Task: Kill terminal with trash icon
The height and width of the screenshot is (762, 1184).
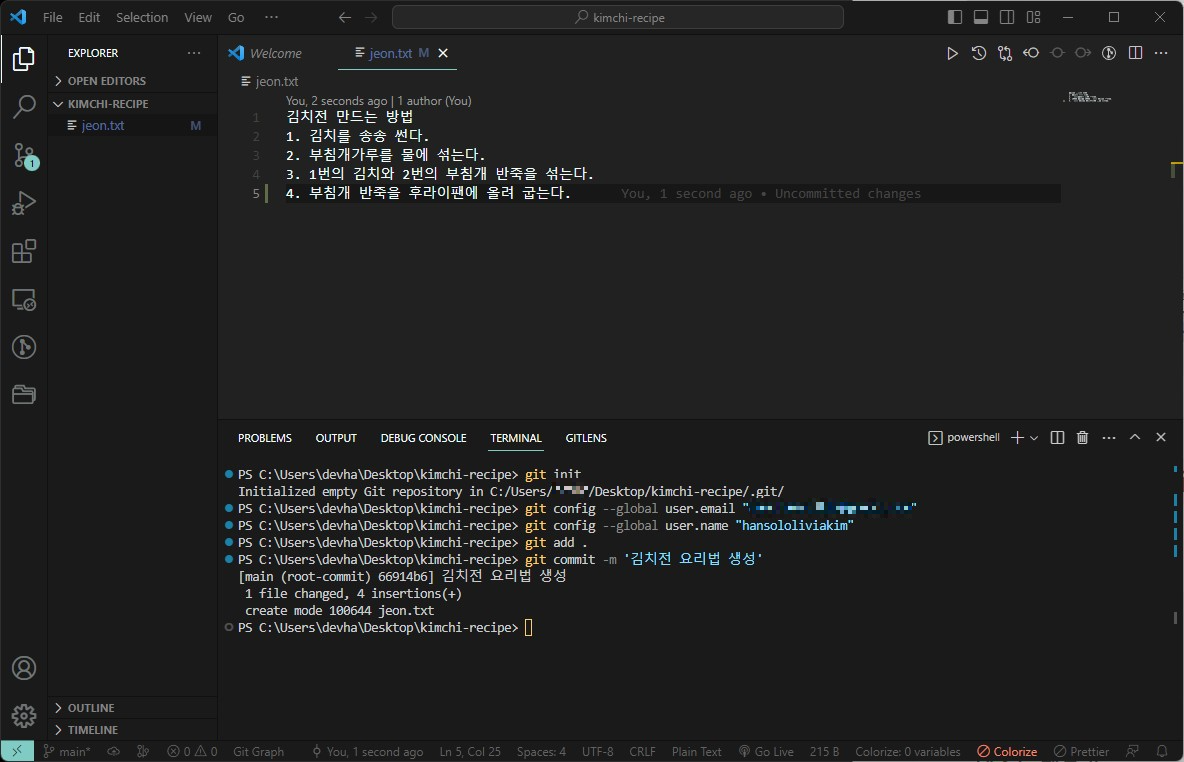Action: [x=1082, y=437]
